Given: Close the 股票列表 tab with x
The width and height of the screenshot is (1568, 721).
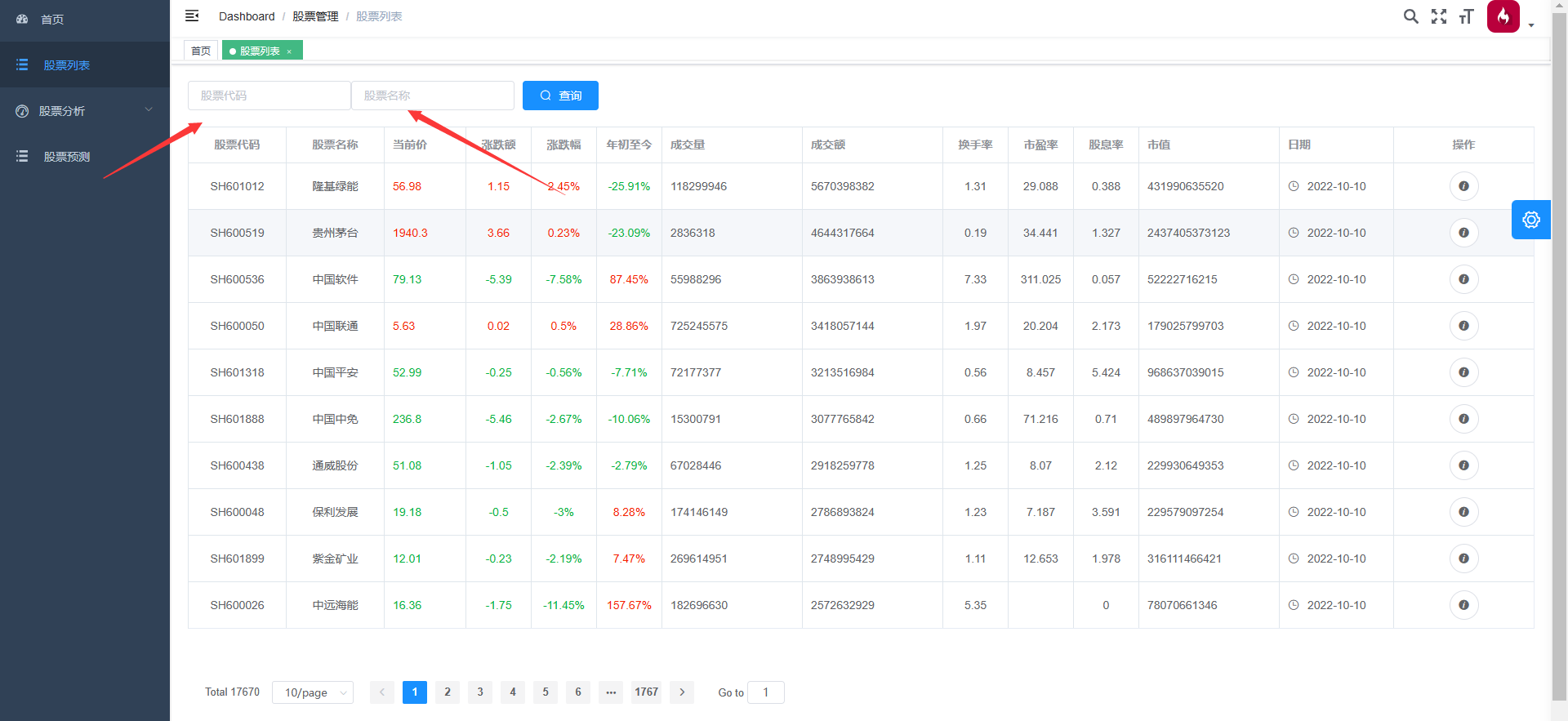Looking at the screenshot, I should [x=289, y=51].
